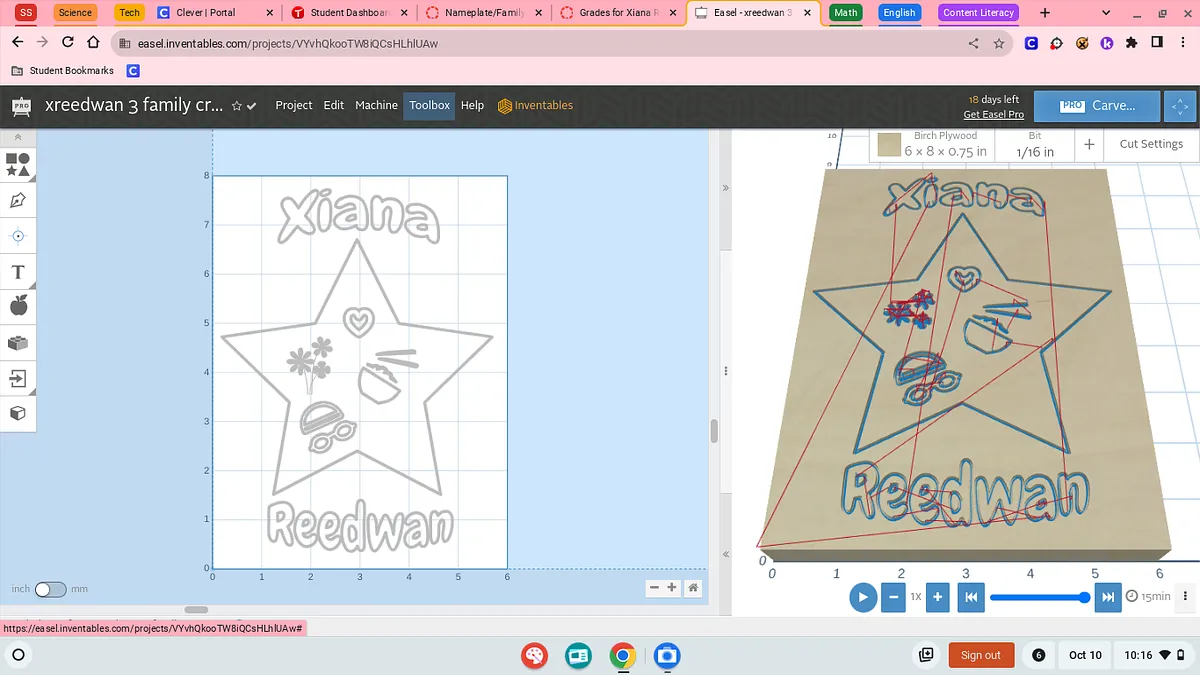Screen dimensions: 1200x675
Task: Open the Edit menu
Action: tap(334, 105)
